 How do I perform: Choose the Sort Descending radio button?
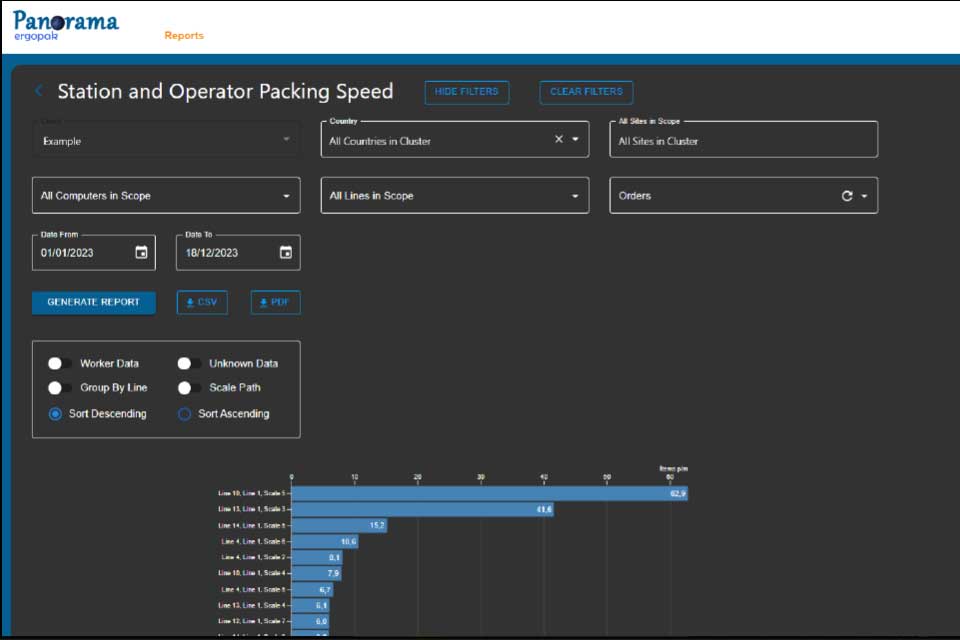tap(55, 414)
